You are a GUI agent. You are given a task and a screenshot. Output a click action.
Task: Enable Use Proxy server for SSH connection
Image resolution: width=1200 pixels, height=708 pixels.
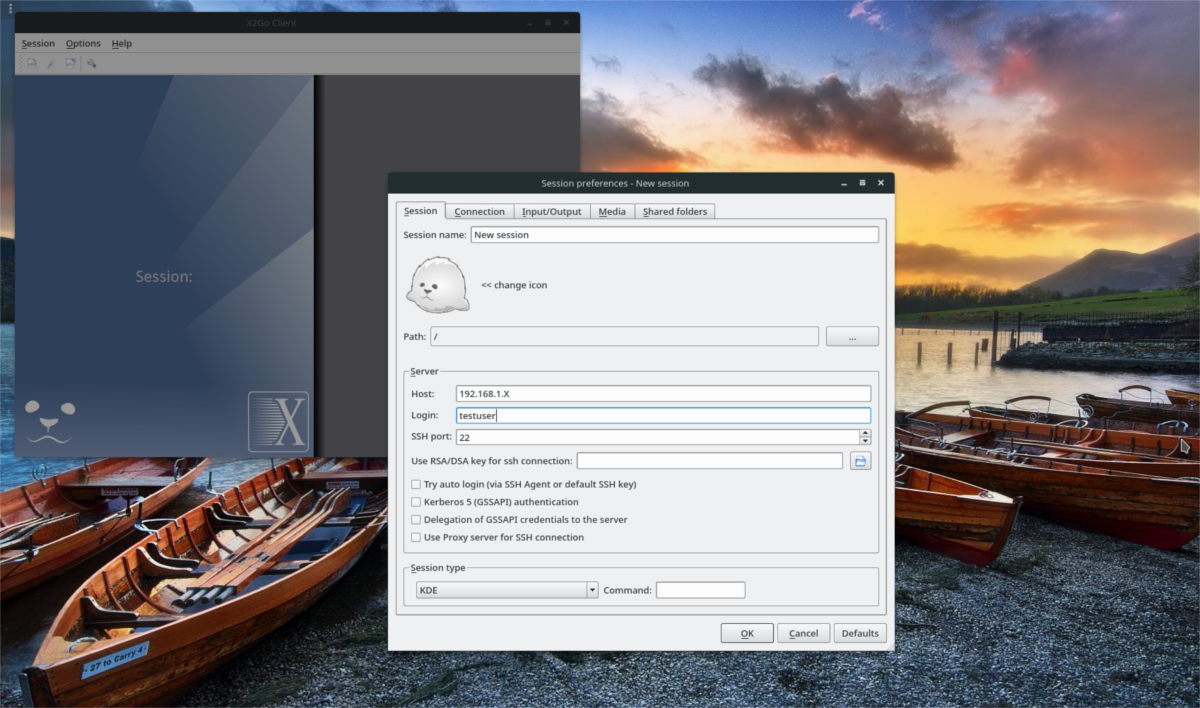[x=416, y=537]
